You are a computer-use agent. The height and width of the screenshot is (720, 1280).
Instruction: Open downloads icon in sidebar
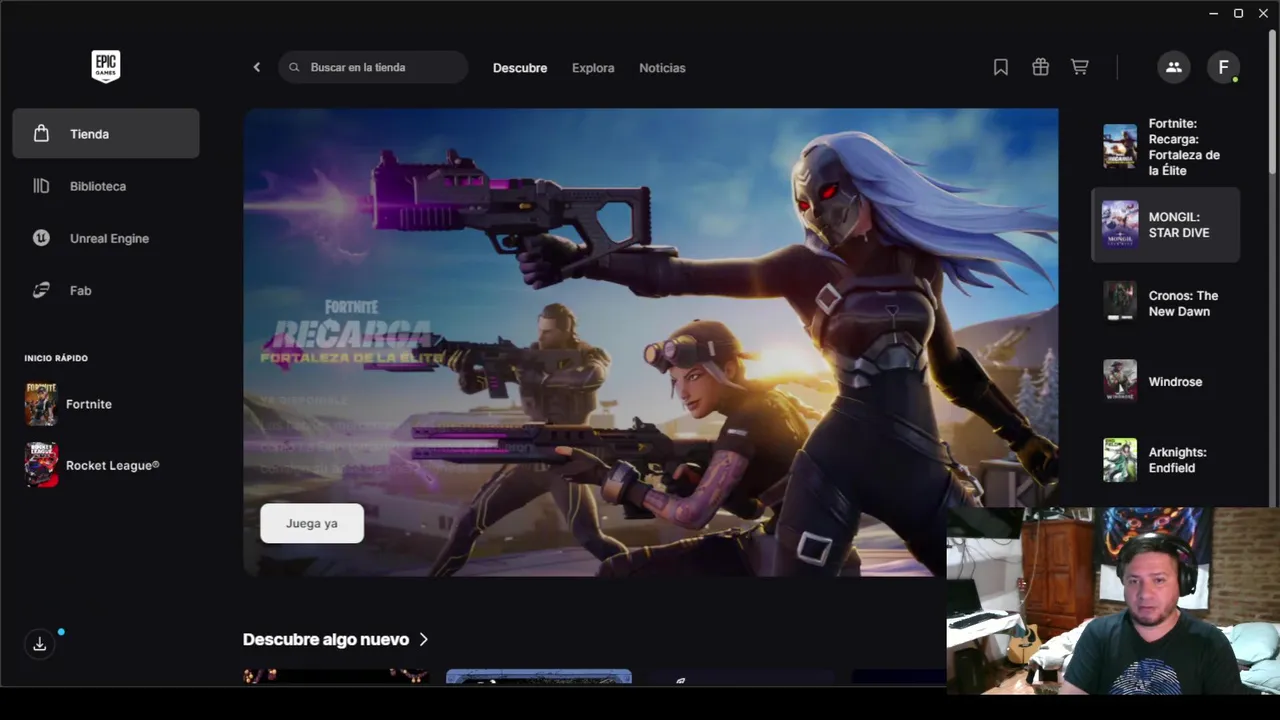[40, 644]
